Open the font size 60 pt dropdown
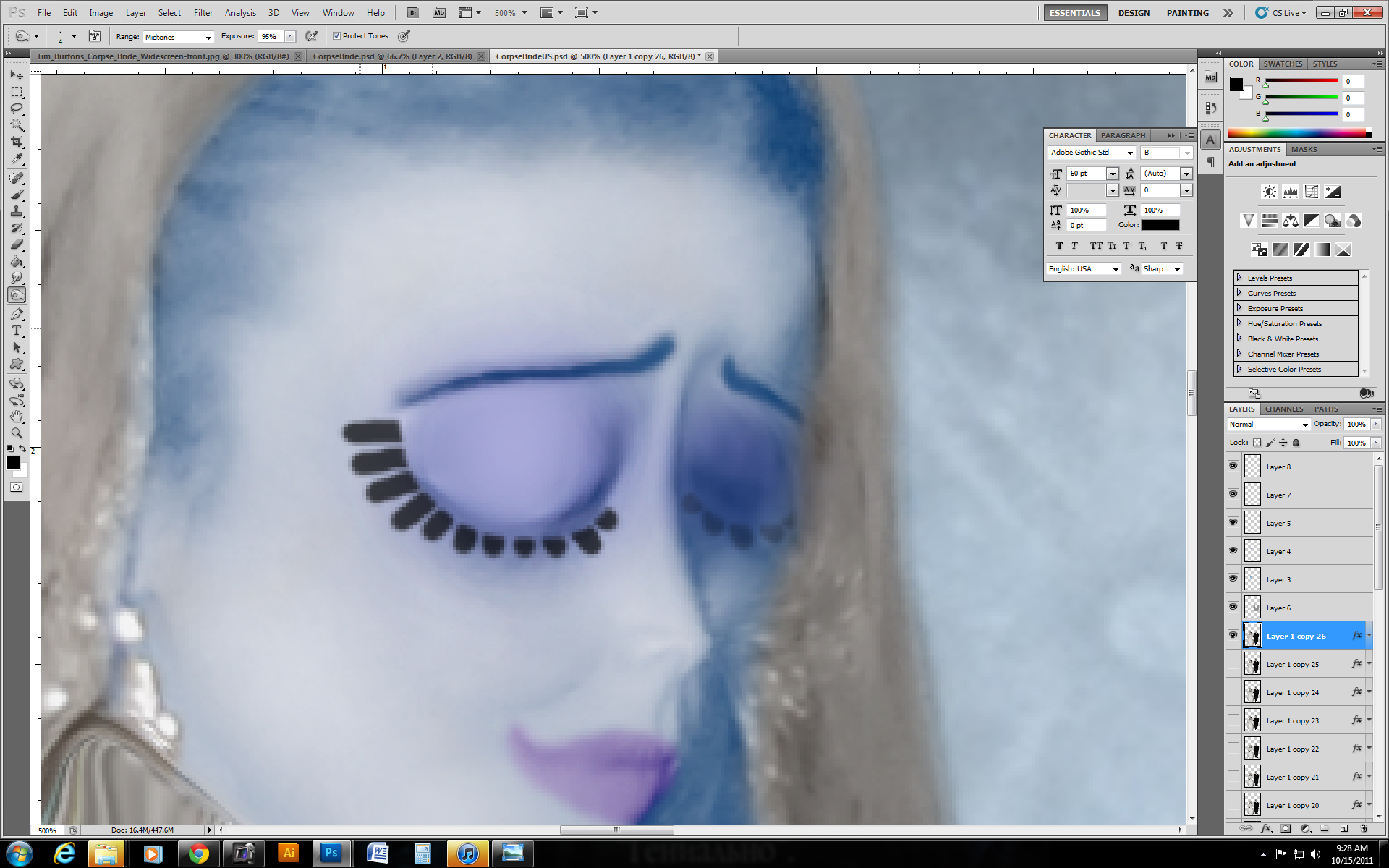This screenshot has height=868, width=1389. click(1113, 174)
